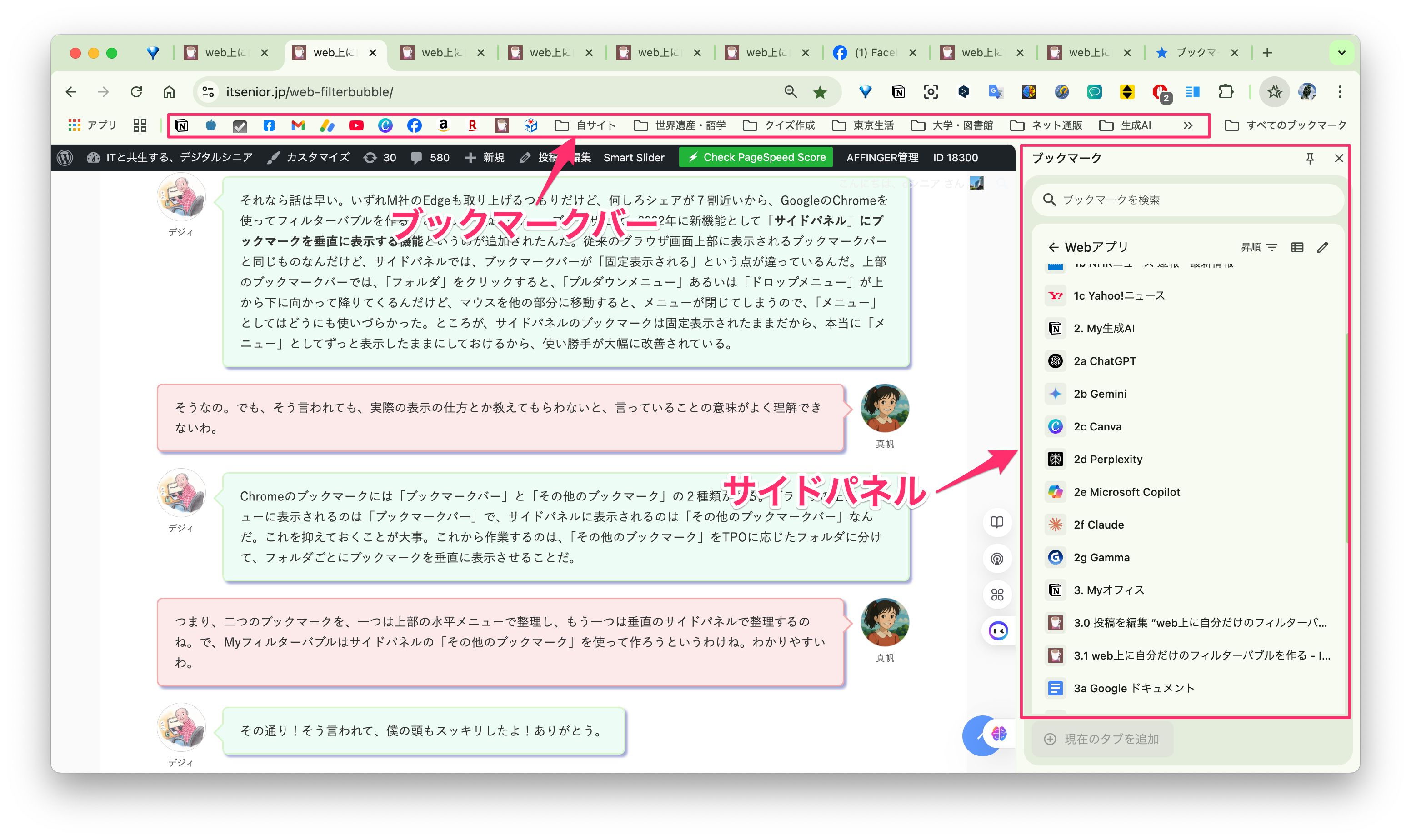Click Check PageSpeed Score button

point(756,157)
